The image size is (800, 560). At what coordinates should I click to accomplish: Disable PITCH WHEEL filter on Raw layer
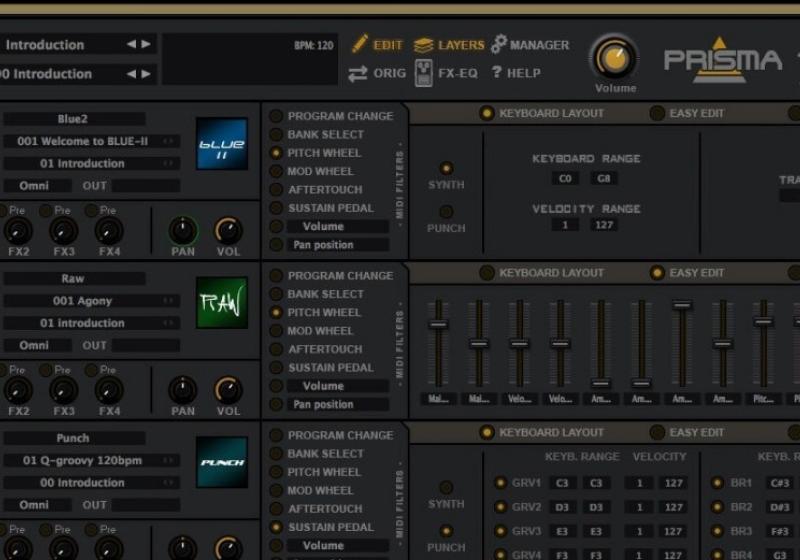276,313
